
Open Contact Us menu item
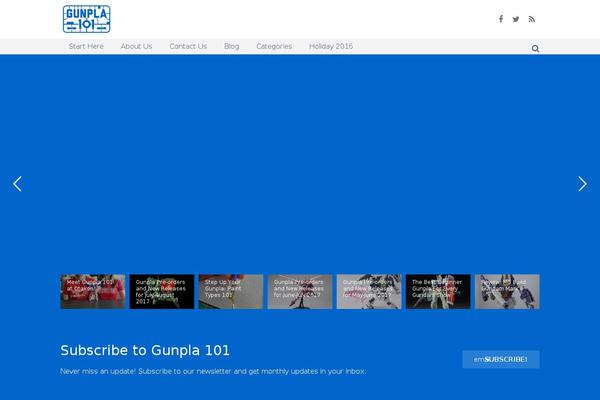(188, 46)
